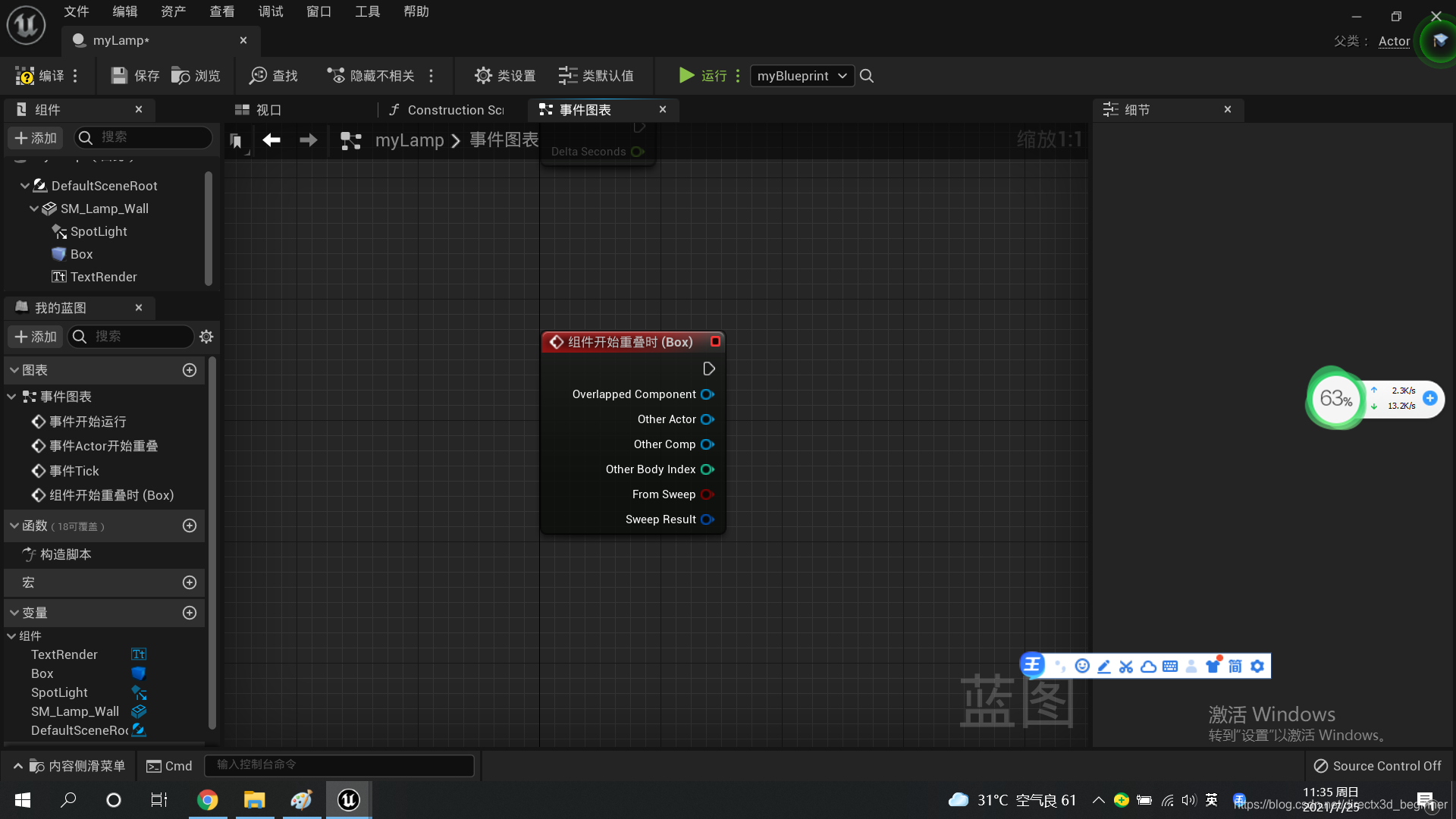Collapse the Variables section
Viewport: 1456px width, 819px height.
(14, 613)
